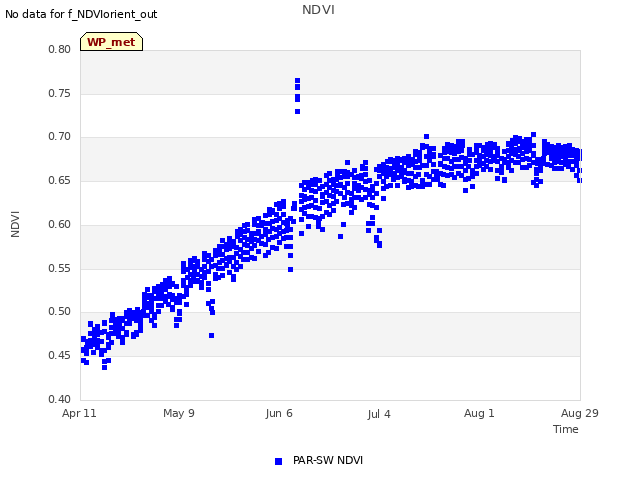Click the 0.70 y-axis value
Viewport: 640px width, 480px height.
click(x=60, y=136)
